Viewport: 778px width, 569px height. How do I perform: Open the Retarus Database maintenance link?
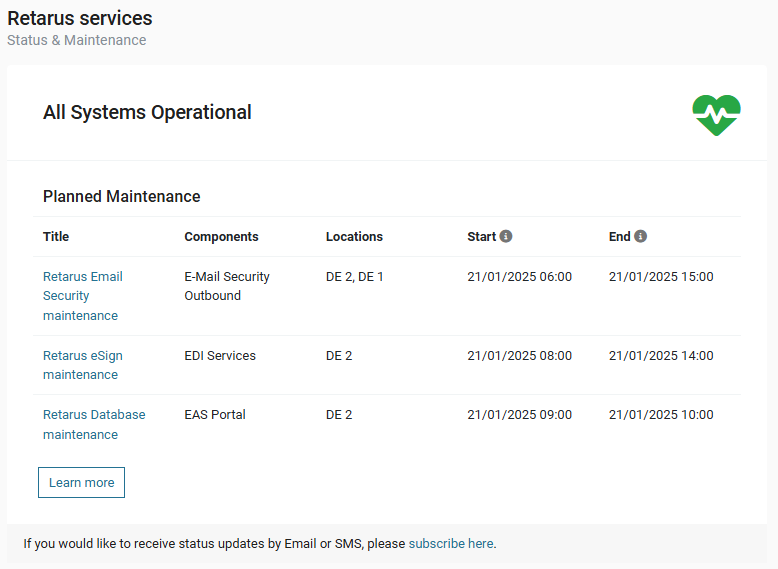(x=93, y=424)
